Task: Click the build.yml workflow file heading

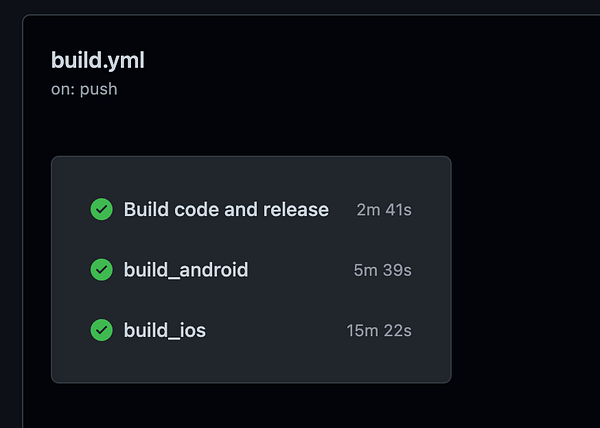Action: [x=98, y=60]
